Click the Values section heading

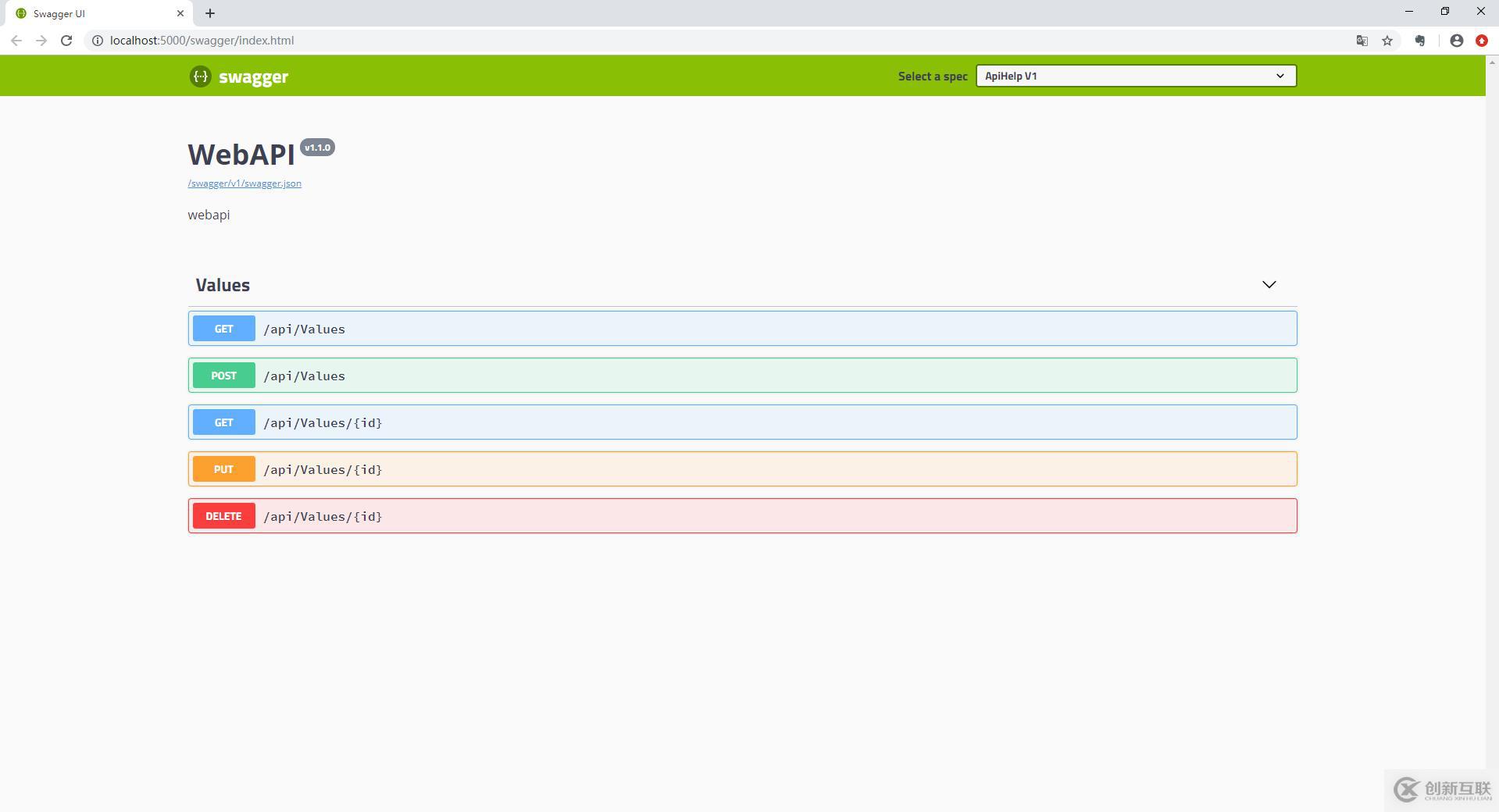pyautogui.click(x=223, y=285)
